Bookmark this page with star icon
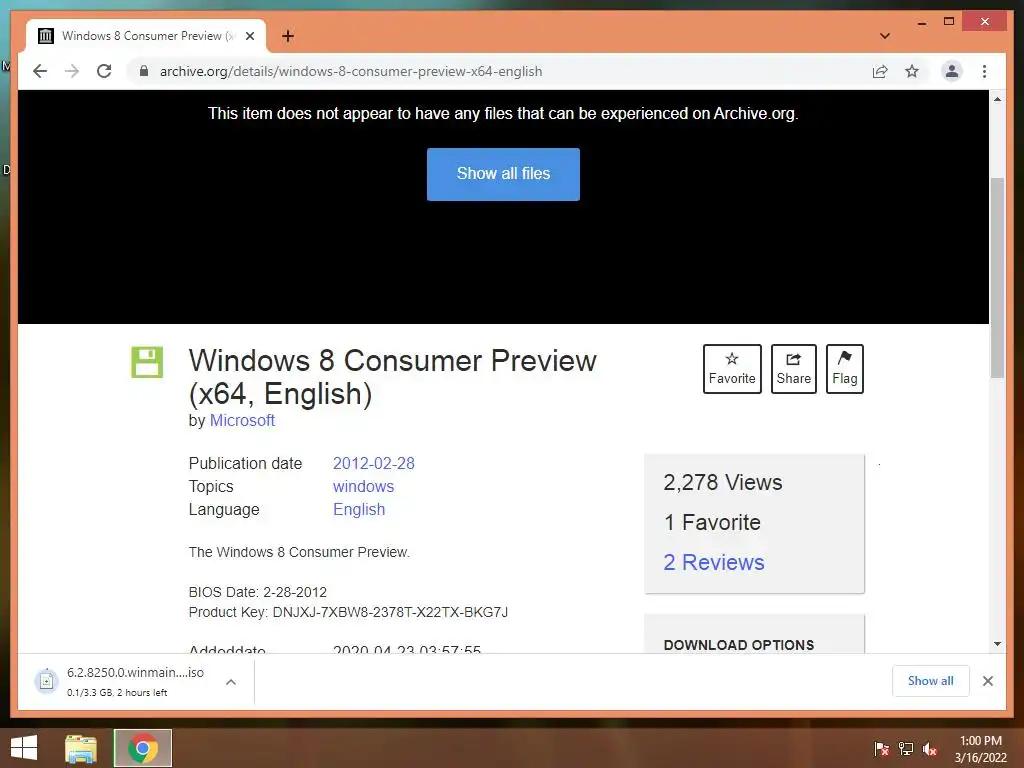Screen dimensions: 1024x768 [x=912, y=71]
